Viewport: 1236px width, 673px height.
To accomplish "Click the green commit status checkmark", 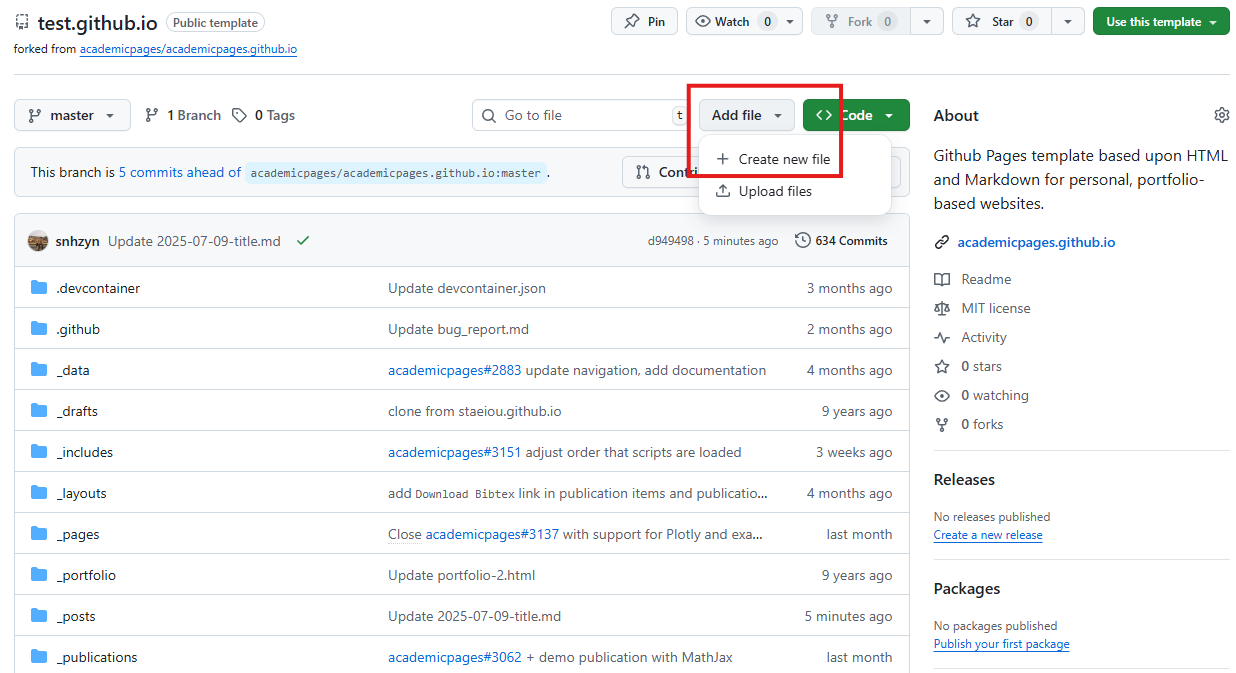I will [x=303, y=241].
